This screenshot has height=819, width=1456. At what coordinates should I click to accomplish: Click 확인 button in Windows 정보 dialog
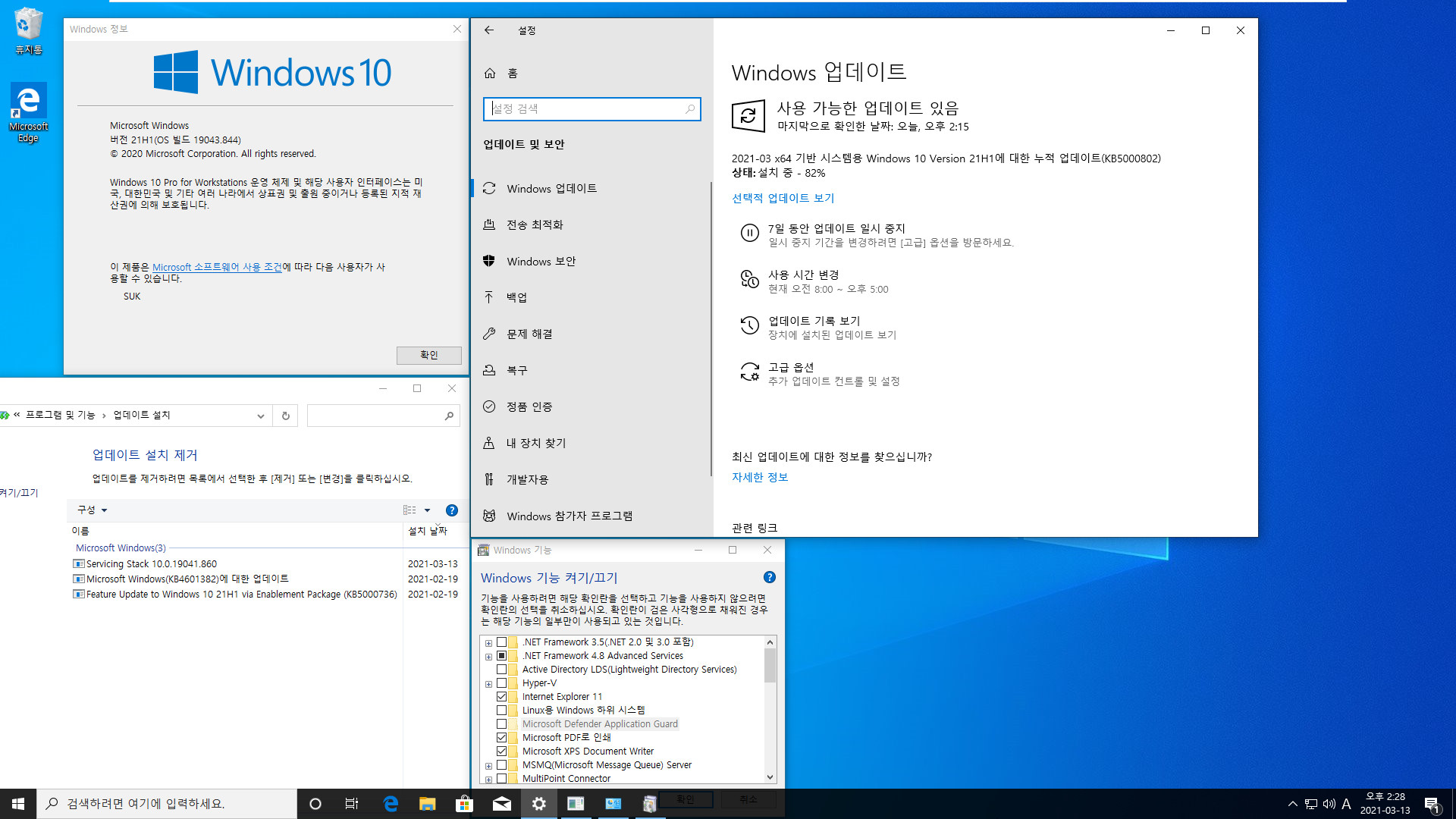tap(428, 355)
